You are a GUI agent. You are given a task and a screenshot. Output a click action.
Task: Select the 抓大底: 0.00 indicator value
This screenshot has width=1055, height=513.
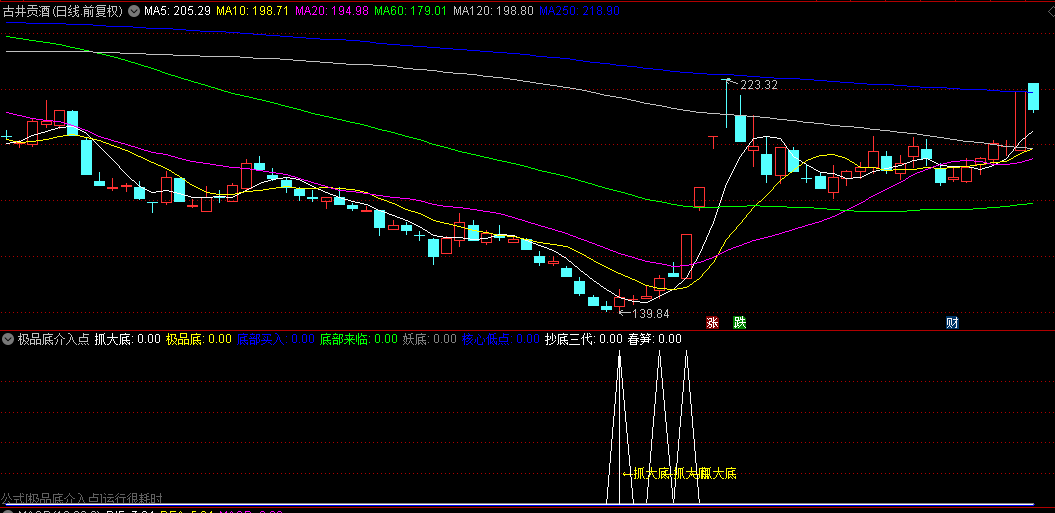pyautogui.click(x=128, y=339)
